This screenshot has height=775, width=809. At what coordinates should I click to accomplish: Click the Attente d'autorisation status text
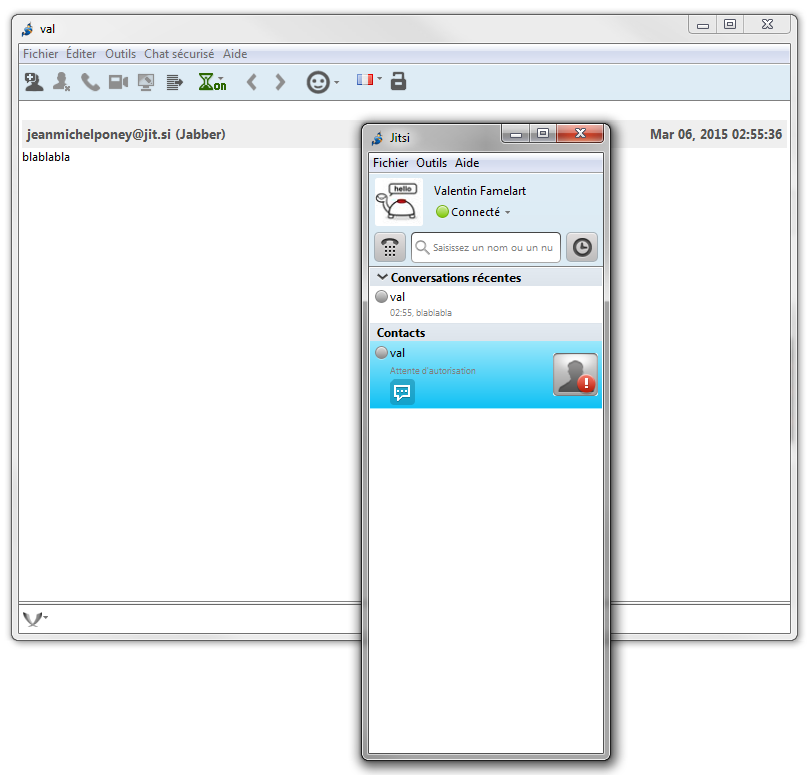click(x=433, y=371)
